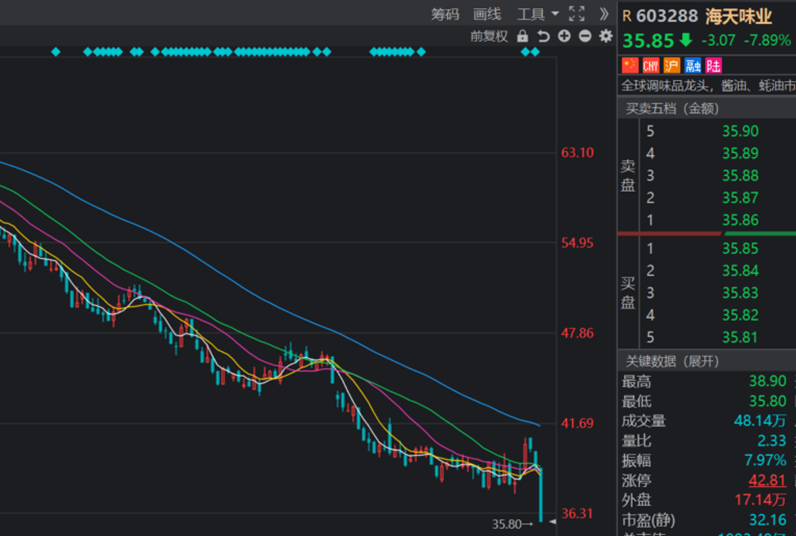Viewport: 796px width, 536px height.
Task: Expand 关键数据 section via 展开
Action: (x=701, y=361)
